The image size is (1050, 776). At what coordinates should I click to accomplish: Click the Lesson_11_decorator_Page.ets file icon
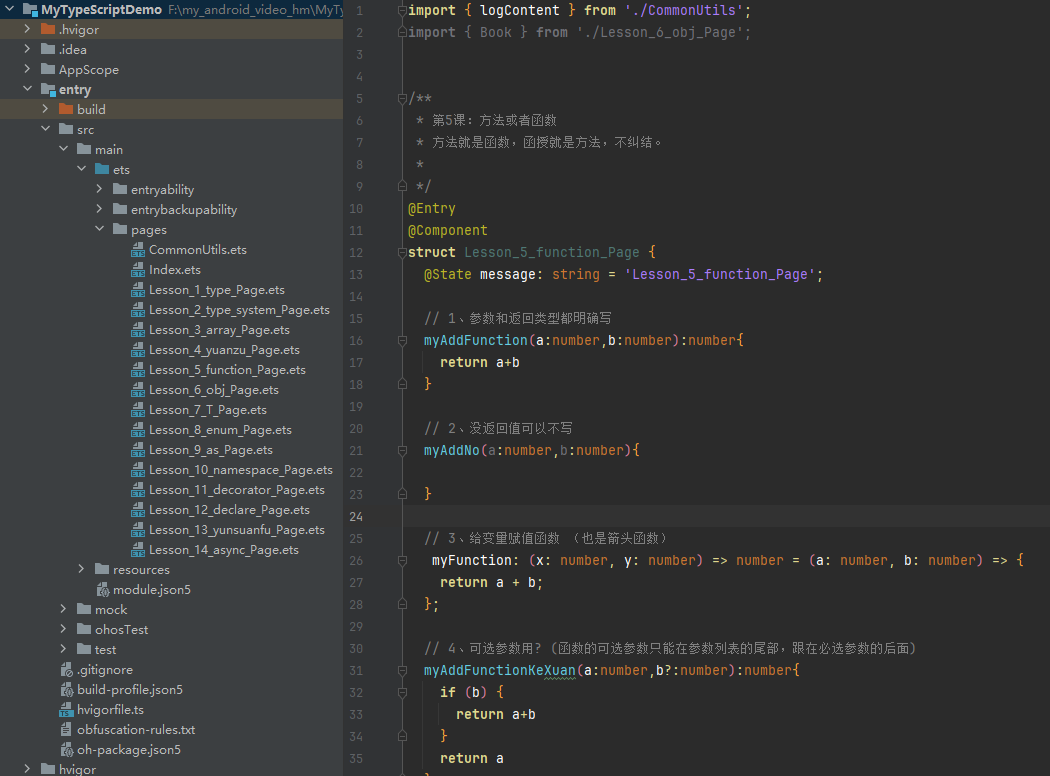coord(138,490)
